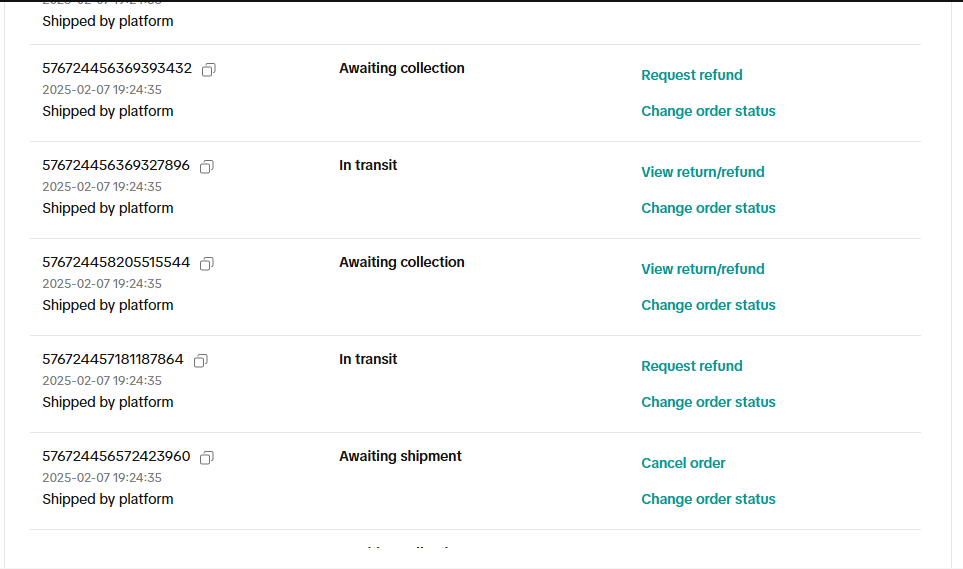View return/refund for order 576724458205515544

coord(702,269)
